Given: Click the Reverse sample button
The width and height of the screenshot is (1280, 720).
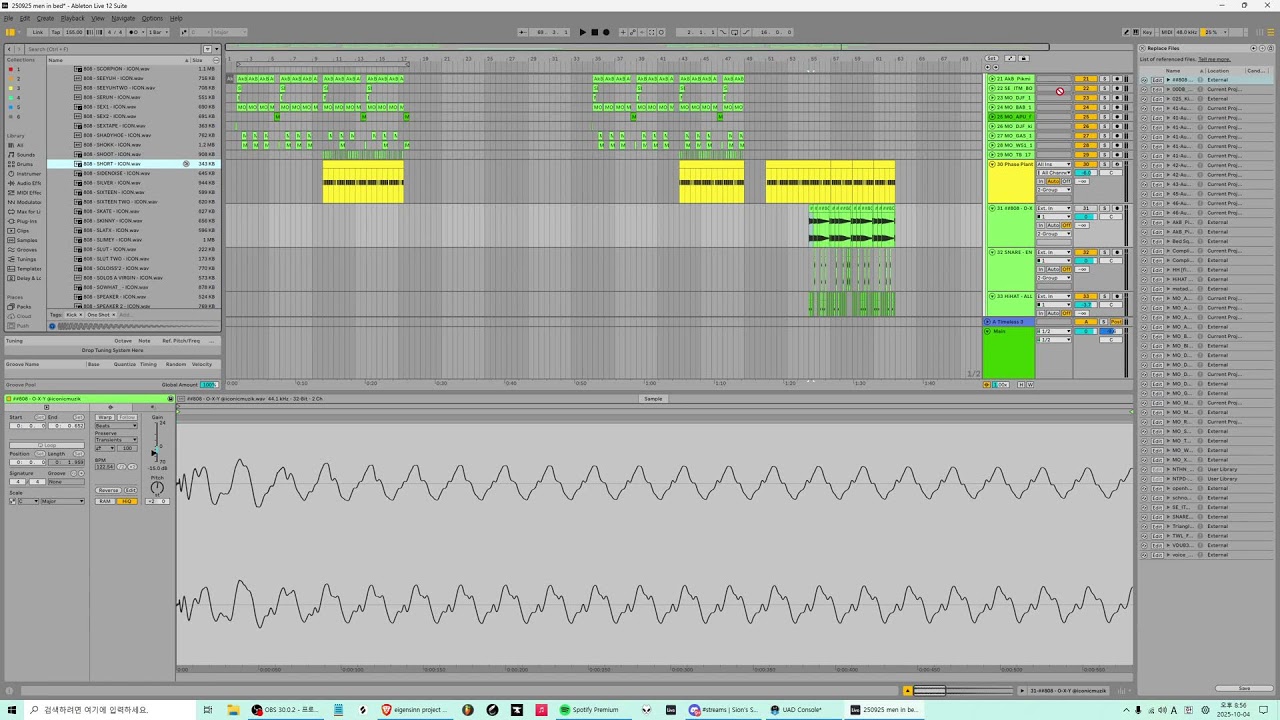Looking at the screenshot, I should click(108, 490).
